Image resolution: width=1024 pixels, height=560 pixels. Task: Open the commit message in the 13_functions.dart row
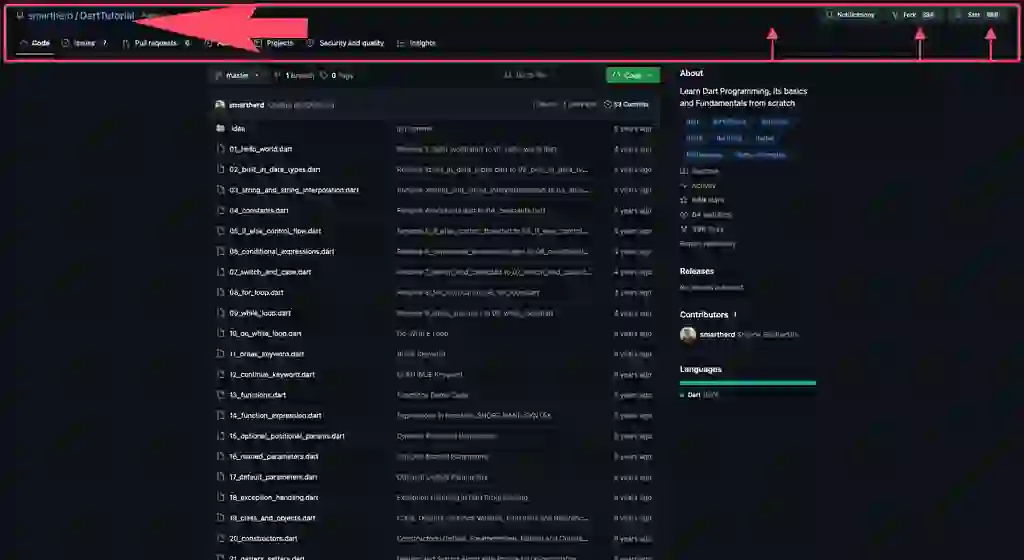click(x=432, y=395)
